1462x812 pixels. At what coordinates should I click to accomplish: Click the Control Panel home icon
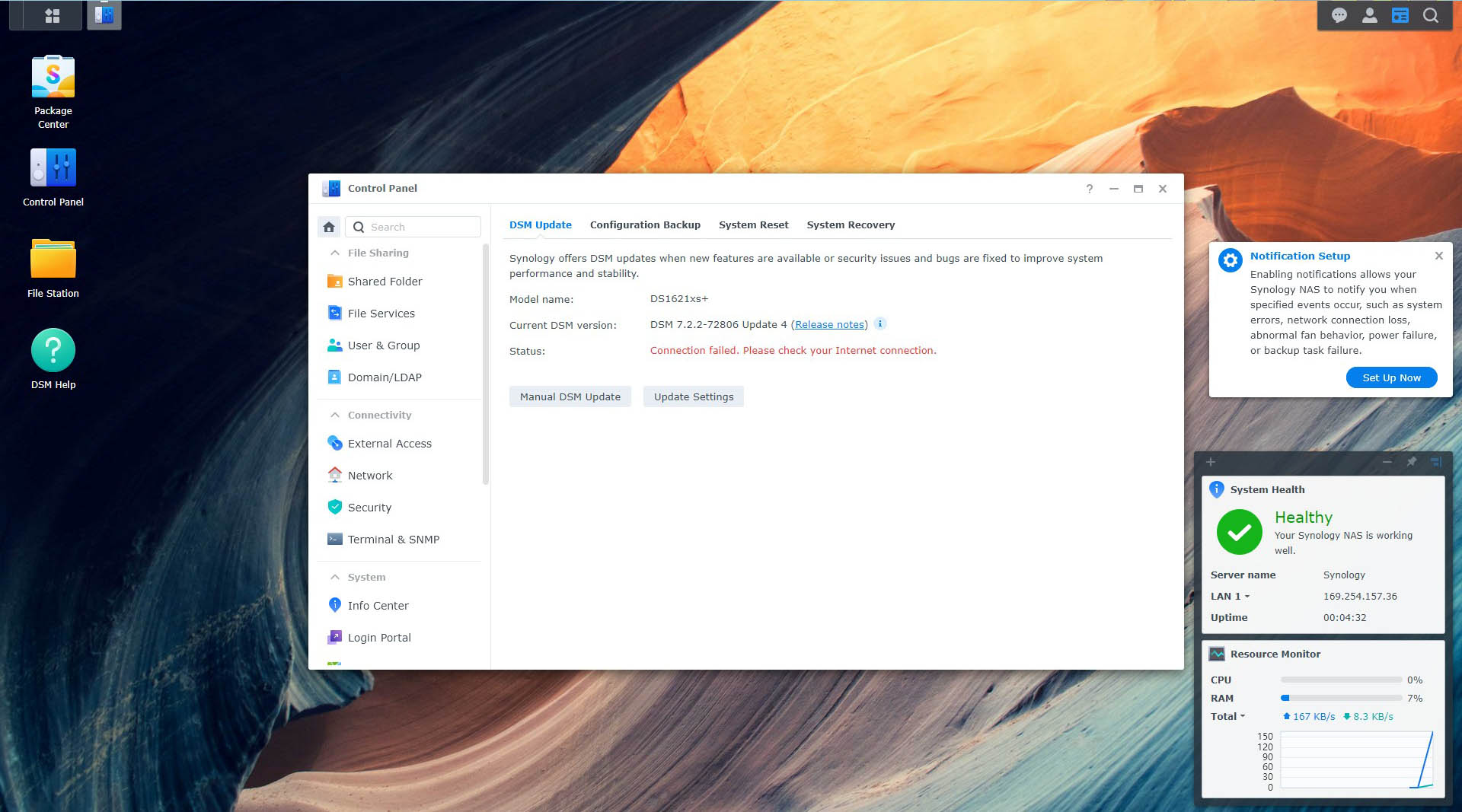pyautogui.click(x=329, y=227)
